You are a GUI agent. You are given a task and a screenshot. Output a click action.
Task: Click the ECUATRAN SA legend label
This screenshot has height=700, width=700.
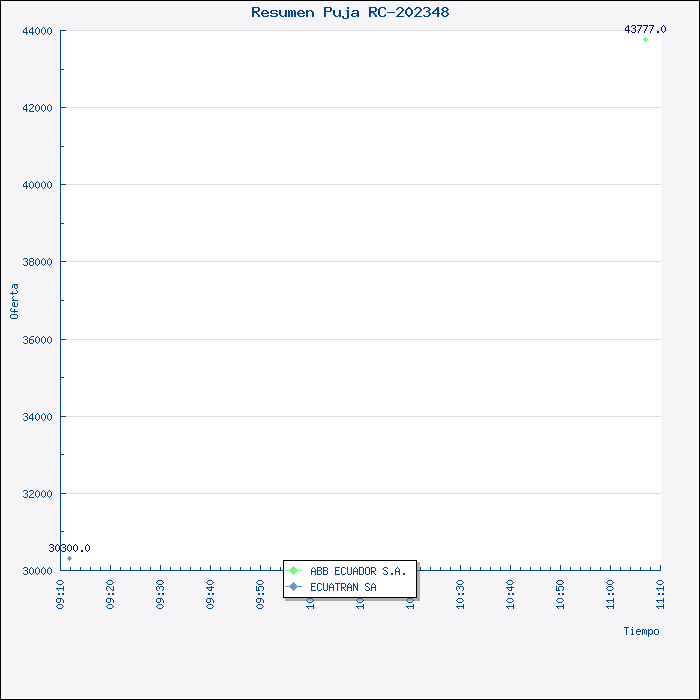[343, 587]
